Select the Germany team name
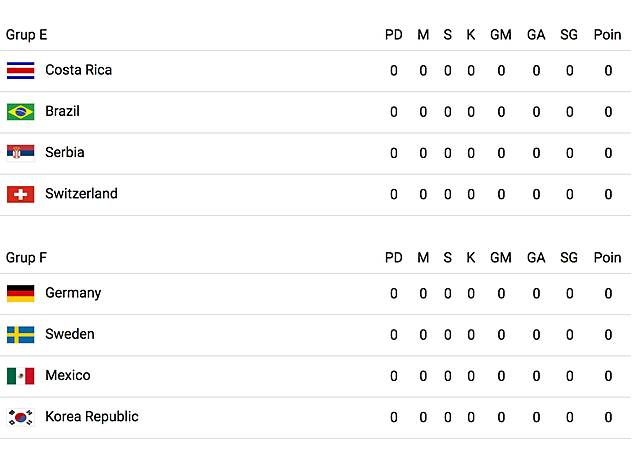 point(73,293)
